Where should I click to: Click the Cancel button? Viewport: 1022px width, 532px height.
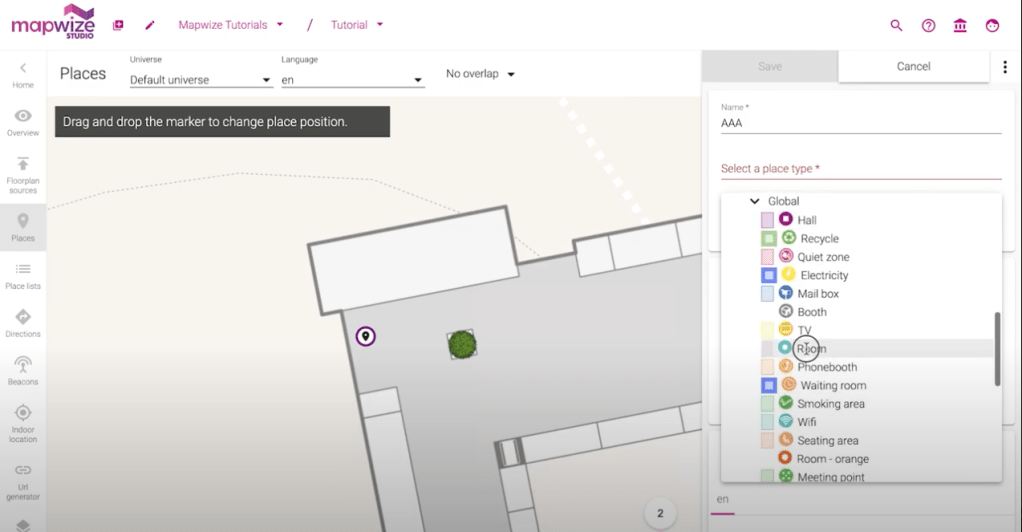913,67
